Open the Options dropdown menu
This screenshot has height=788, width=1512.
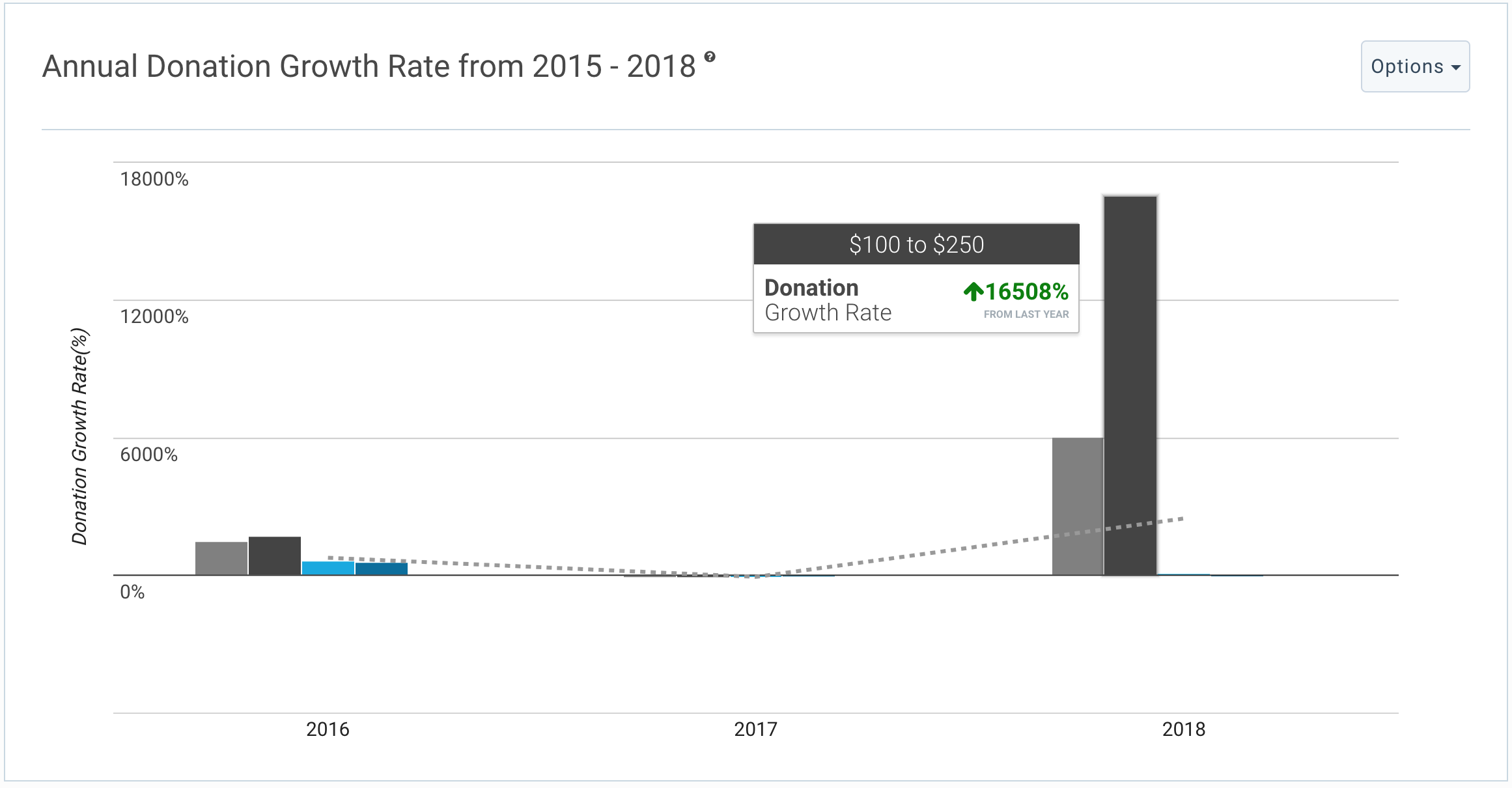1414,66
